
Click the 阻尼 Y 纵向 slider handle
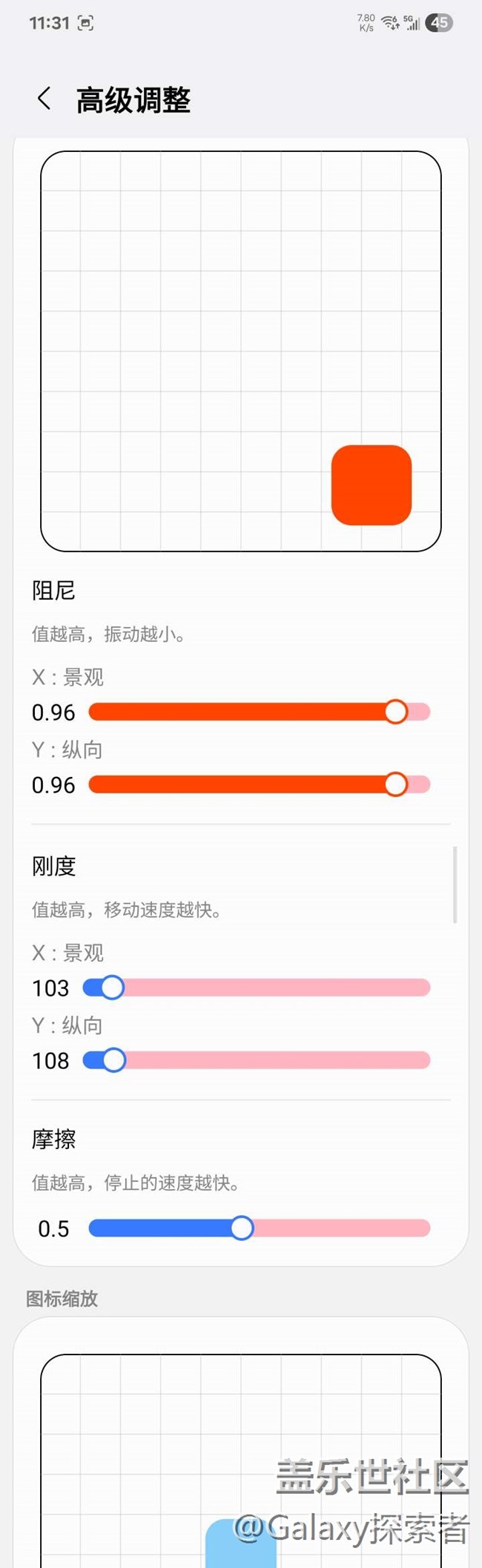pyautogui.click(x=396, y=784)
